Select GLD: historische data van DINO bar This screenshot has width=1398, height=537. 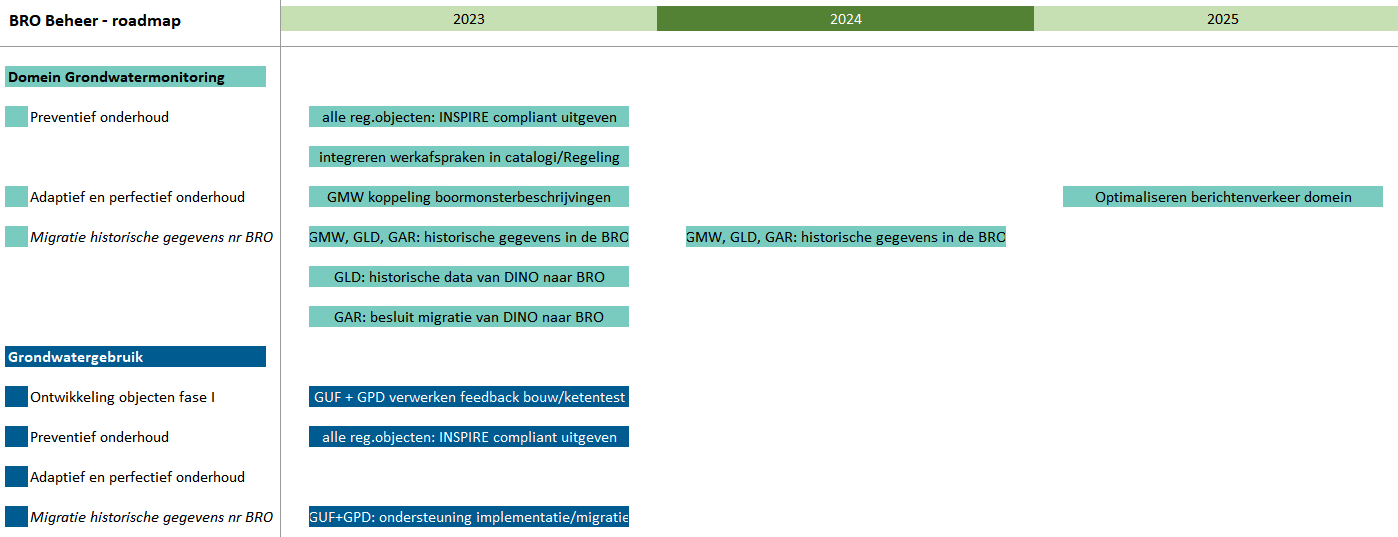pyautogui.click(x=469, y=277)
